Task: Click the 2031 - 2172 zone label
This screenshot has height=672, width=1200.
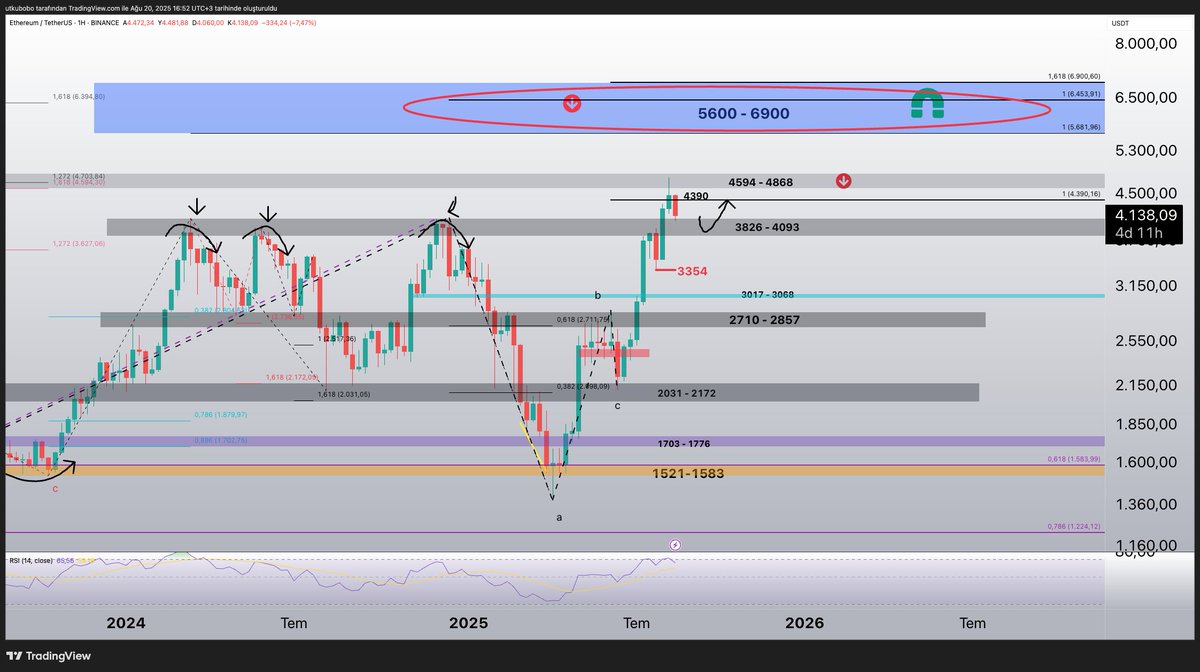Action: (x=686, y=393)
